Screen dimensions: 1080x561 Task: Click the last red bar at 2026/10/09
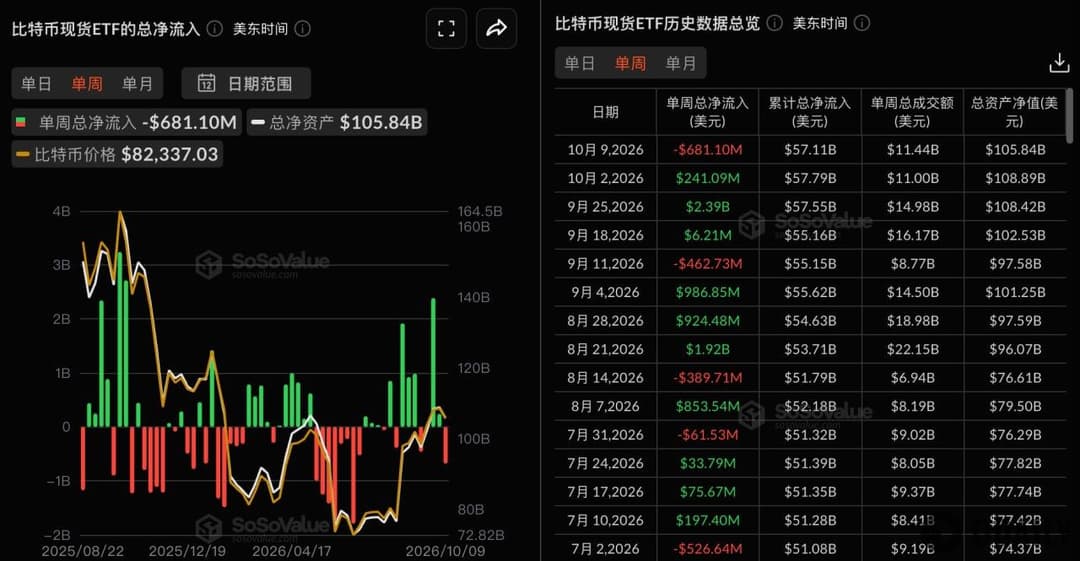[x=446, y=445]
